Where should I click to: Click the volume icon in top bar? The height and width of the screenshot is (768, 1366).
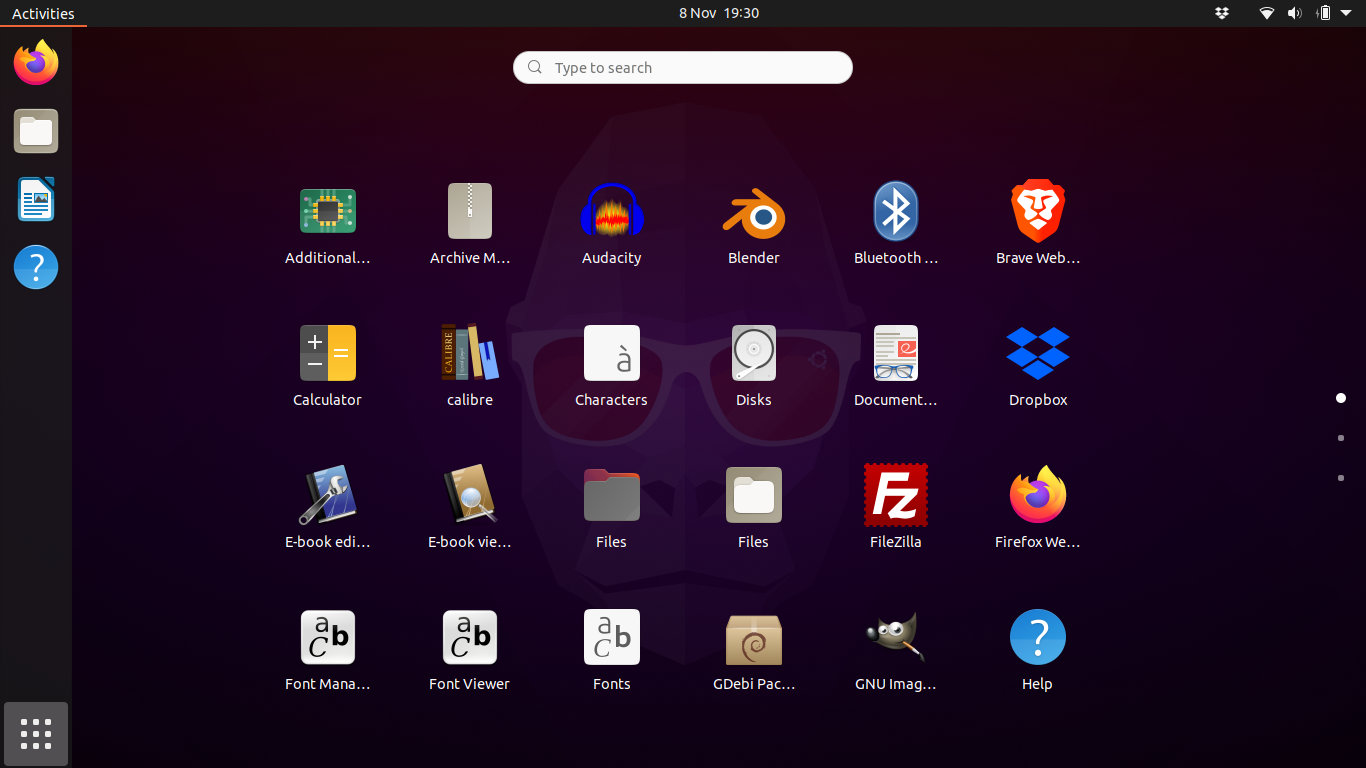1295,13
